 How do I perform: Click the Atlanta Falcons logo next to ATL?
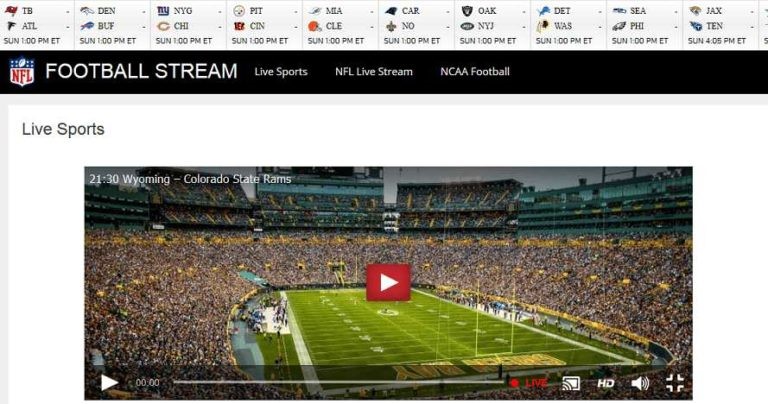(x=11, y=26)
